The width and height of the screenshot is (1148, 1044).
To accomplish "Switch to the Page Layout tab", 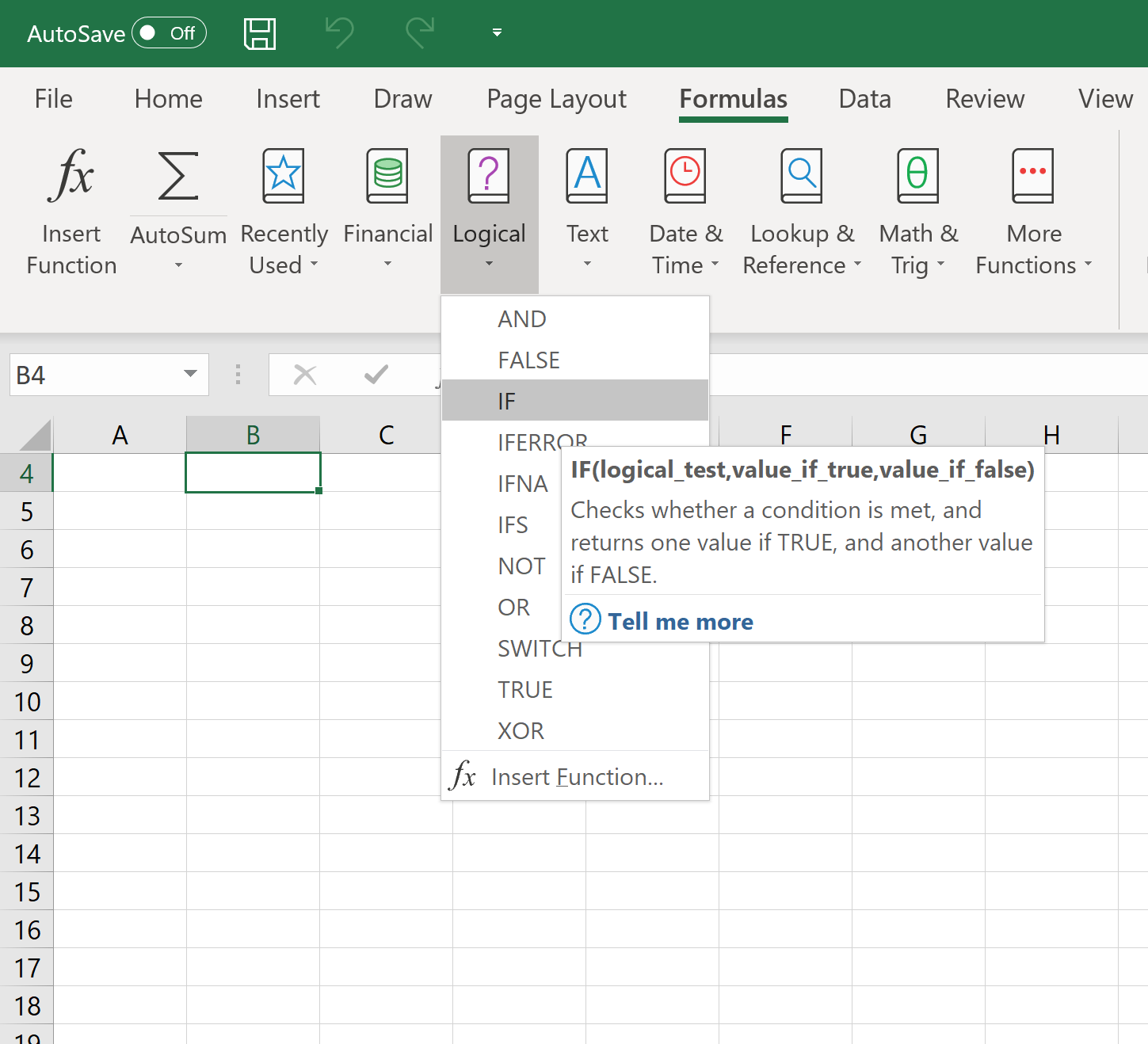I will coord(556,99).
